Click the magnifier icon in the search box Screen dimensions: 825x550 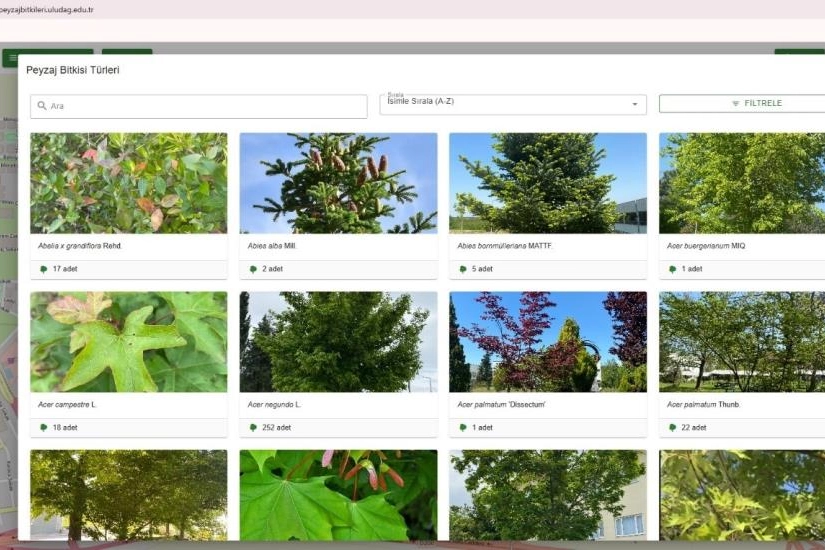(x=42, y=106)
